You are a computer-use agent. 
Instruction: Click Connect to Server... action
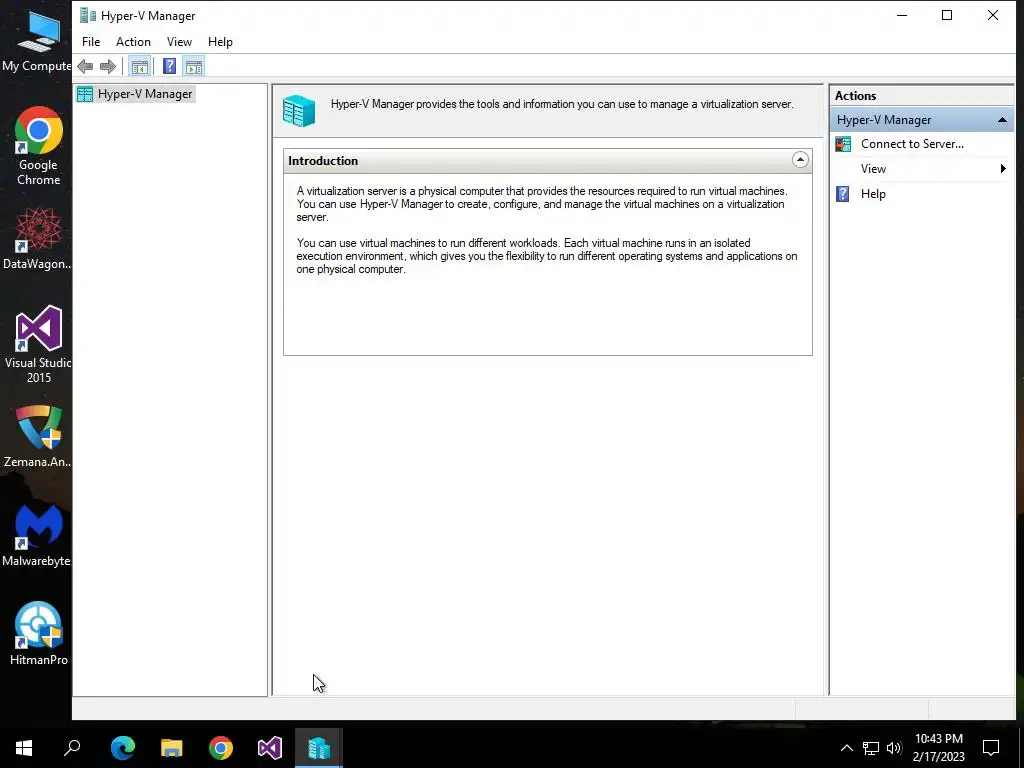tap(912, 144)
